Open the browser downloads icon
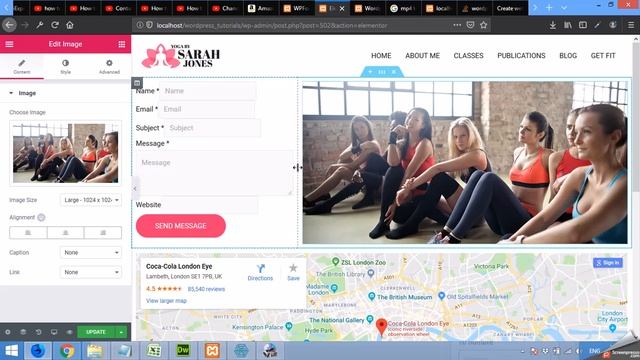 tap(553, 25)
